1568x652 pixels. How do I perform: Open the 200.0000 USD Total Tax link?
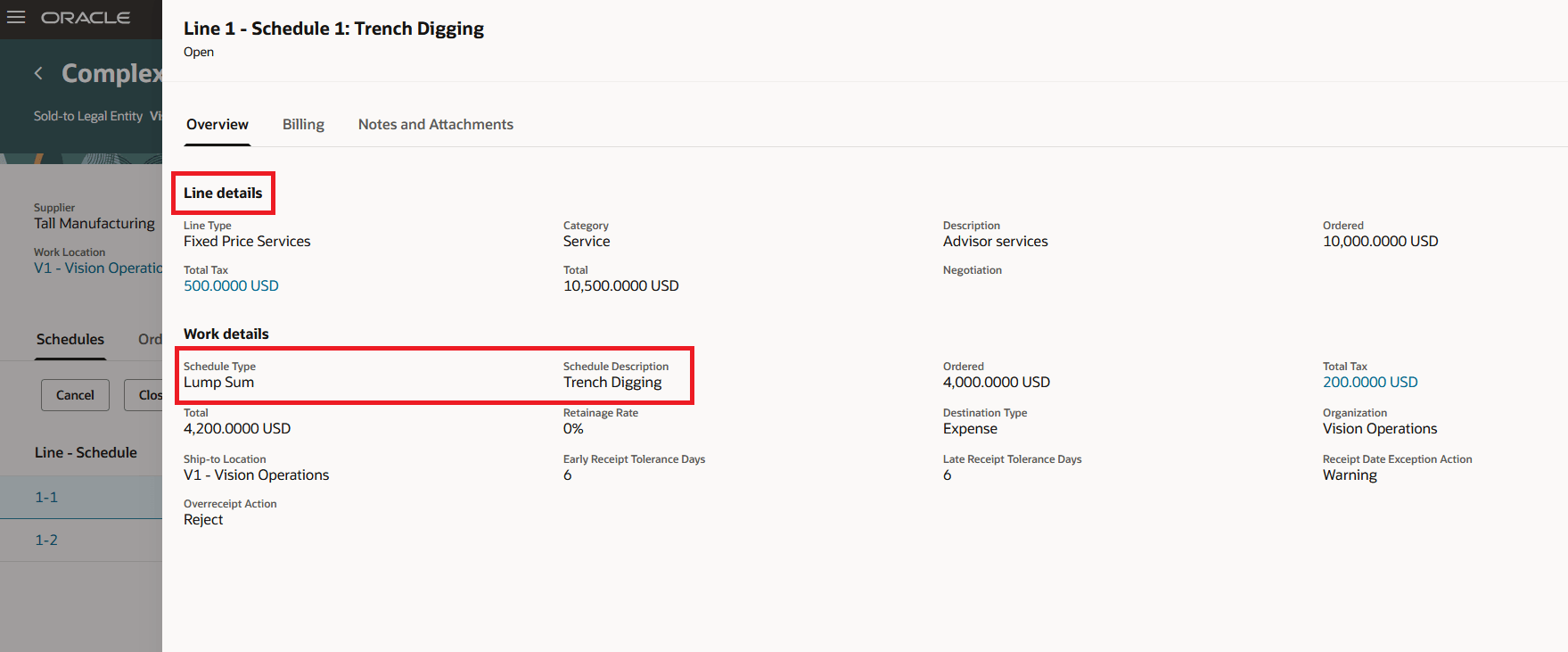click(x=1370, y=382)
